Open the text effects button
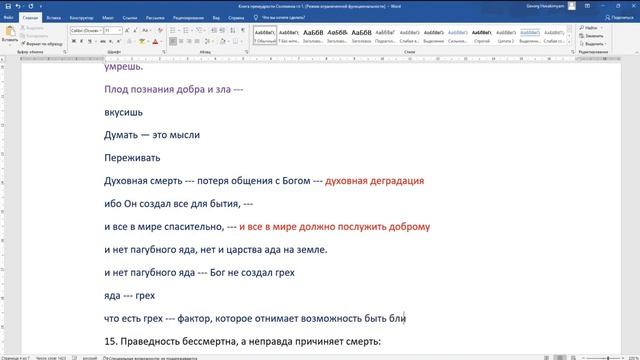The height and width of the screenshot is (360, 640). coord(129,41)
